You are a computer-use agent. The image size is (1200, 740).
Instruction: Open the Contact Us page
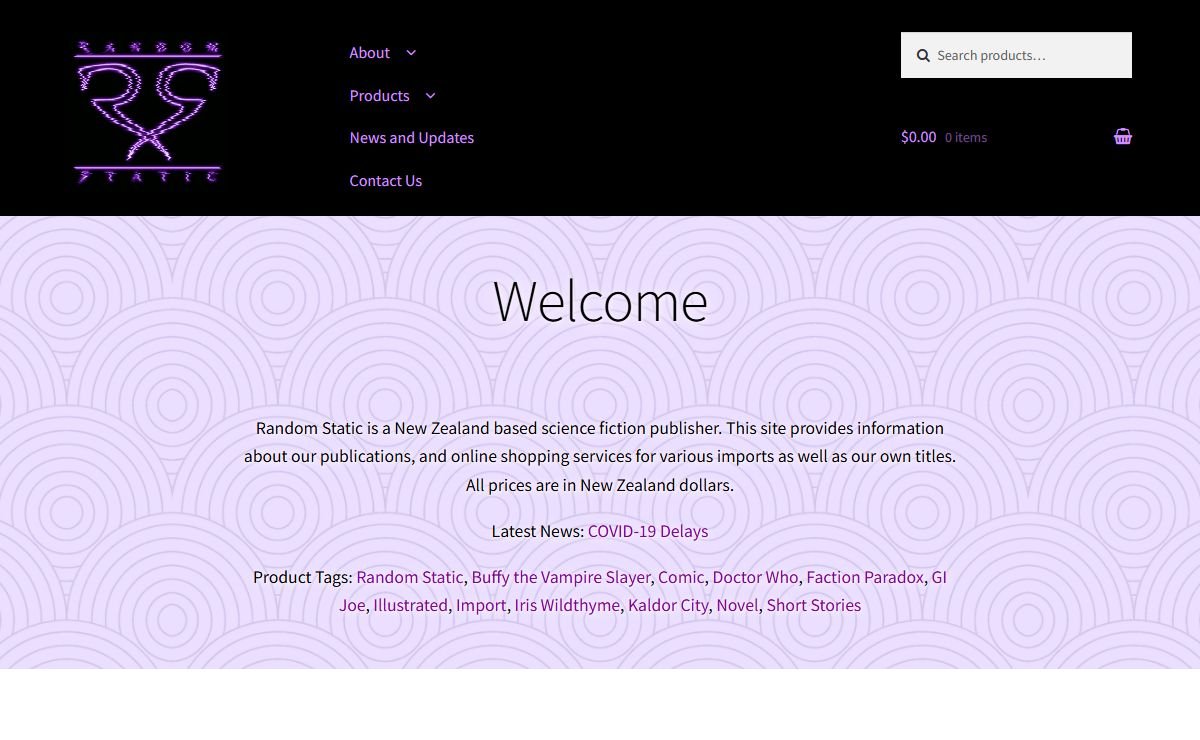tap(385, 181)
